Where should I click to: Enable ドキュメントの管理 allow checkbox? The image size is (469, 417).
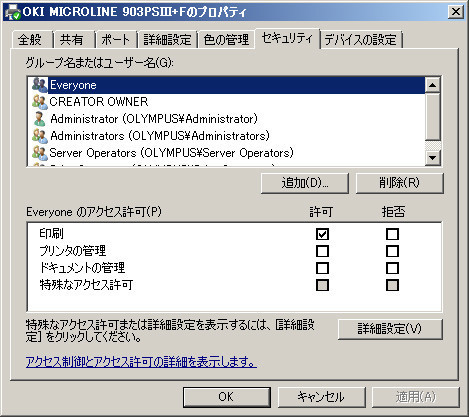[x=322, y=268]
